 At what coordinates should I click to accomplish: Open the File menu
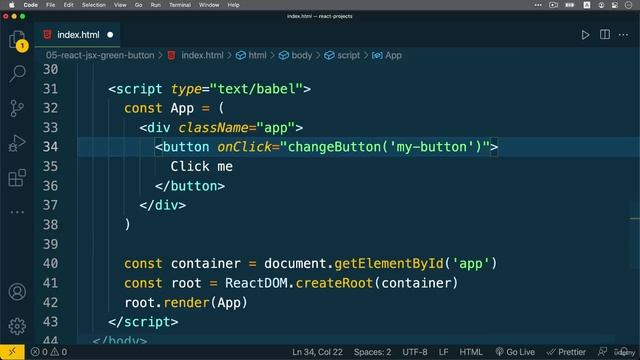coord(51,5)
